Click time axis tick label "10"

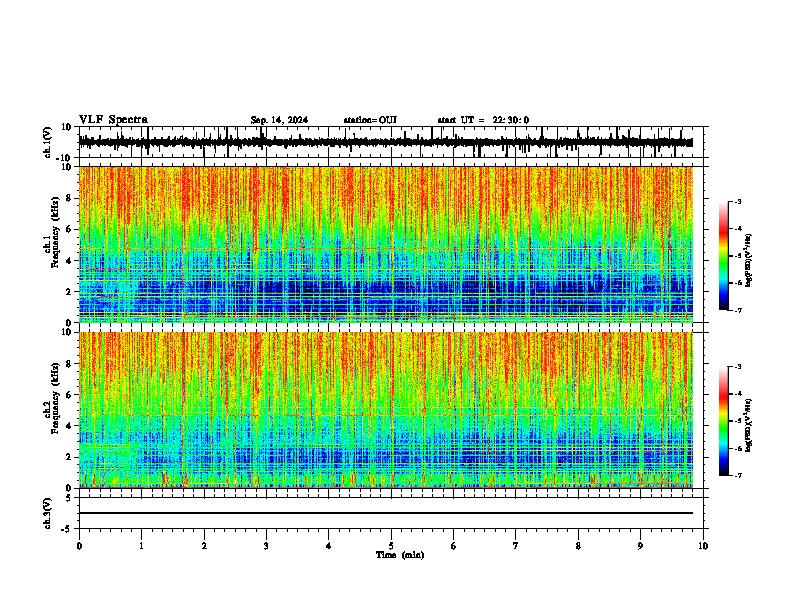pos(703,546)
